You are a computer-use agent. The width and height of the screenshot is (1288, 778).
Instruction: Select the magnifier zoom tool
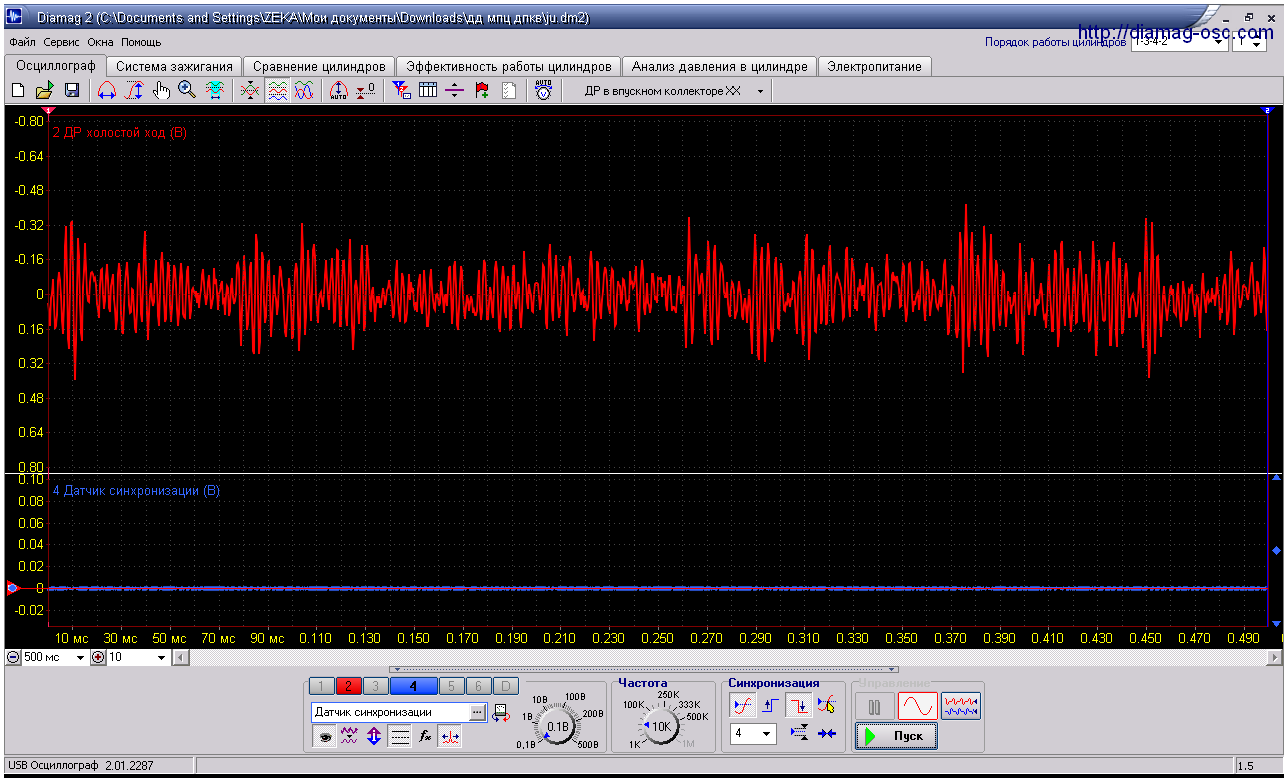187,91
